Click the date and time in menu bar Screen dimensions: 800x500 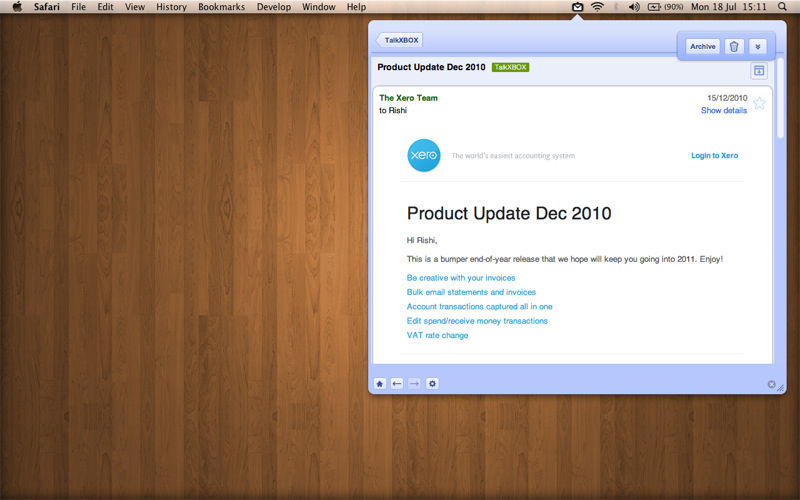pos(729,7)
